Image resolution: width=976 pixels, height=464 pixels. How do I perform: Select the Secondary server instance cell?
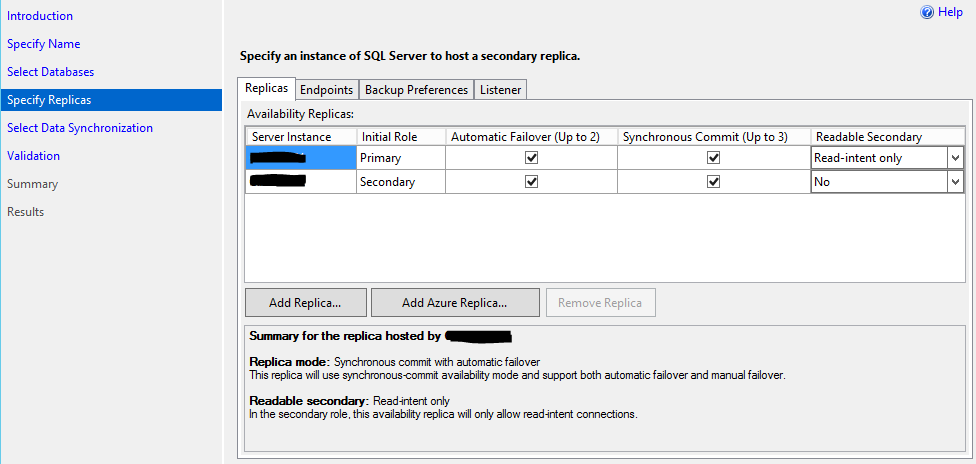(300, 182)
